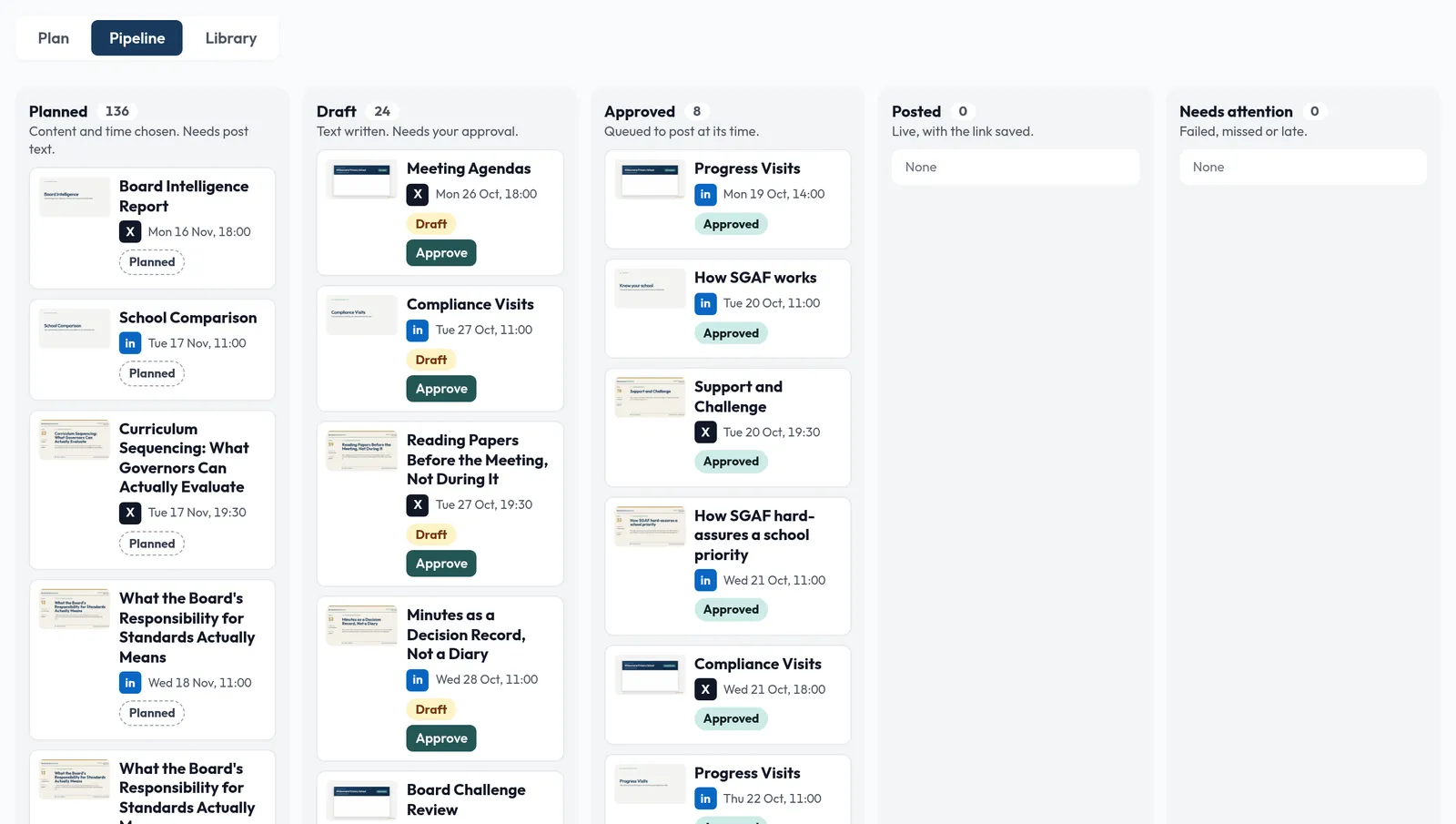Select the X icon on Reading Papers card

[418, 504]
